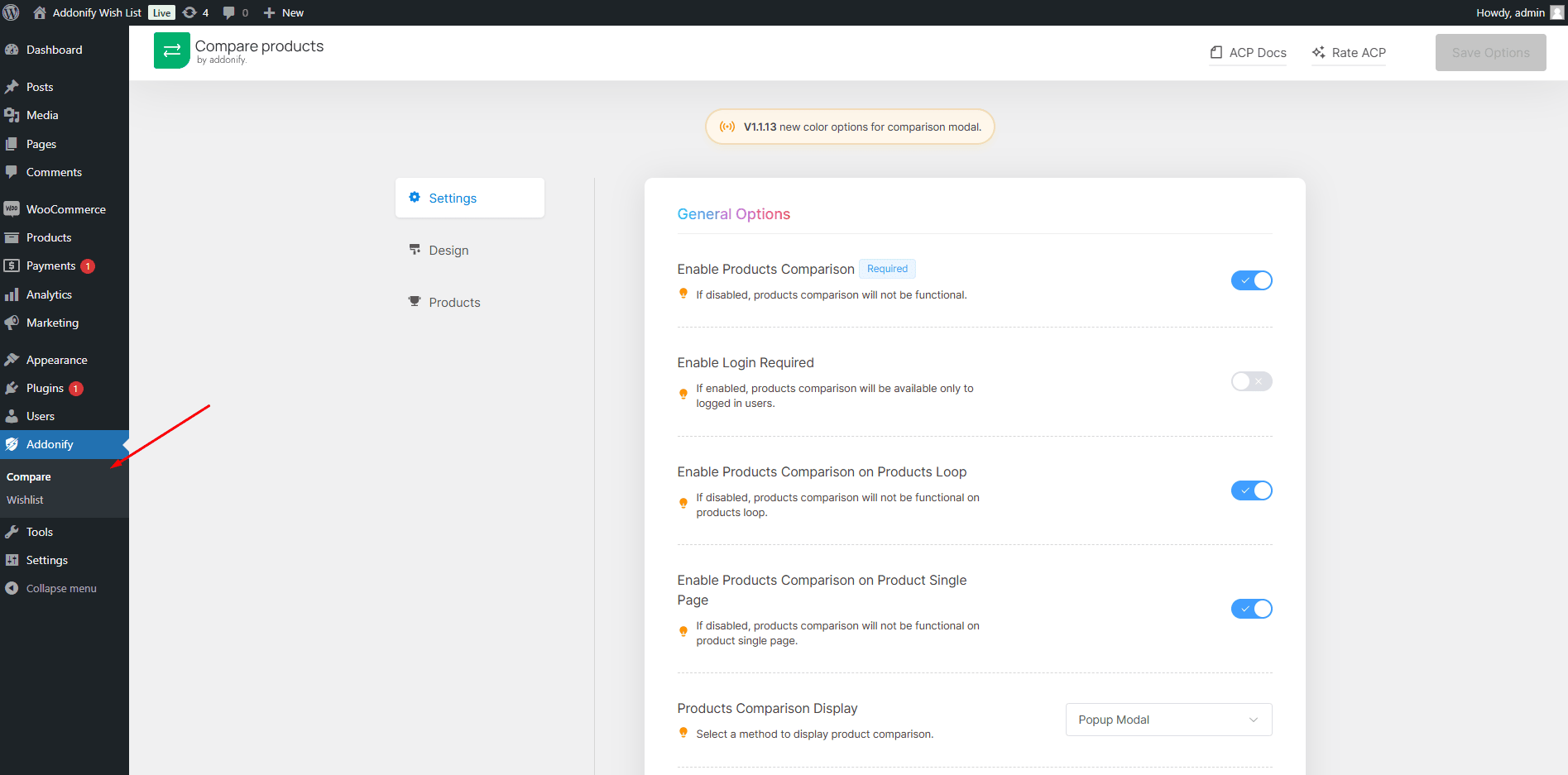Click the update counter badge on Plugins
The width and height of the screenshot is (1568, 775).
[x=74, y=388]
